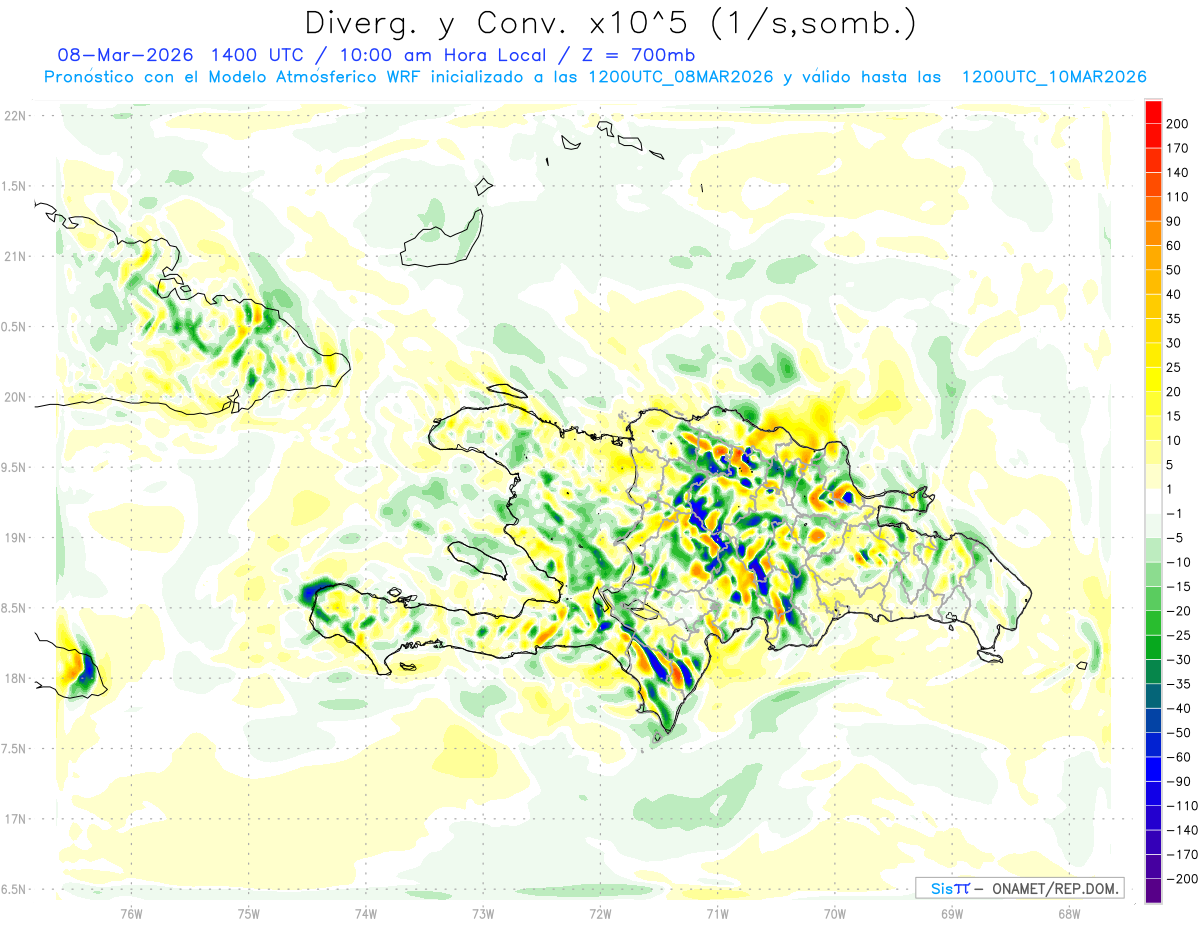Image resolution: width=1200 pixels, height=927 pixels.
Task: Click the '170' color bar value
Action: pos(1177,148)
